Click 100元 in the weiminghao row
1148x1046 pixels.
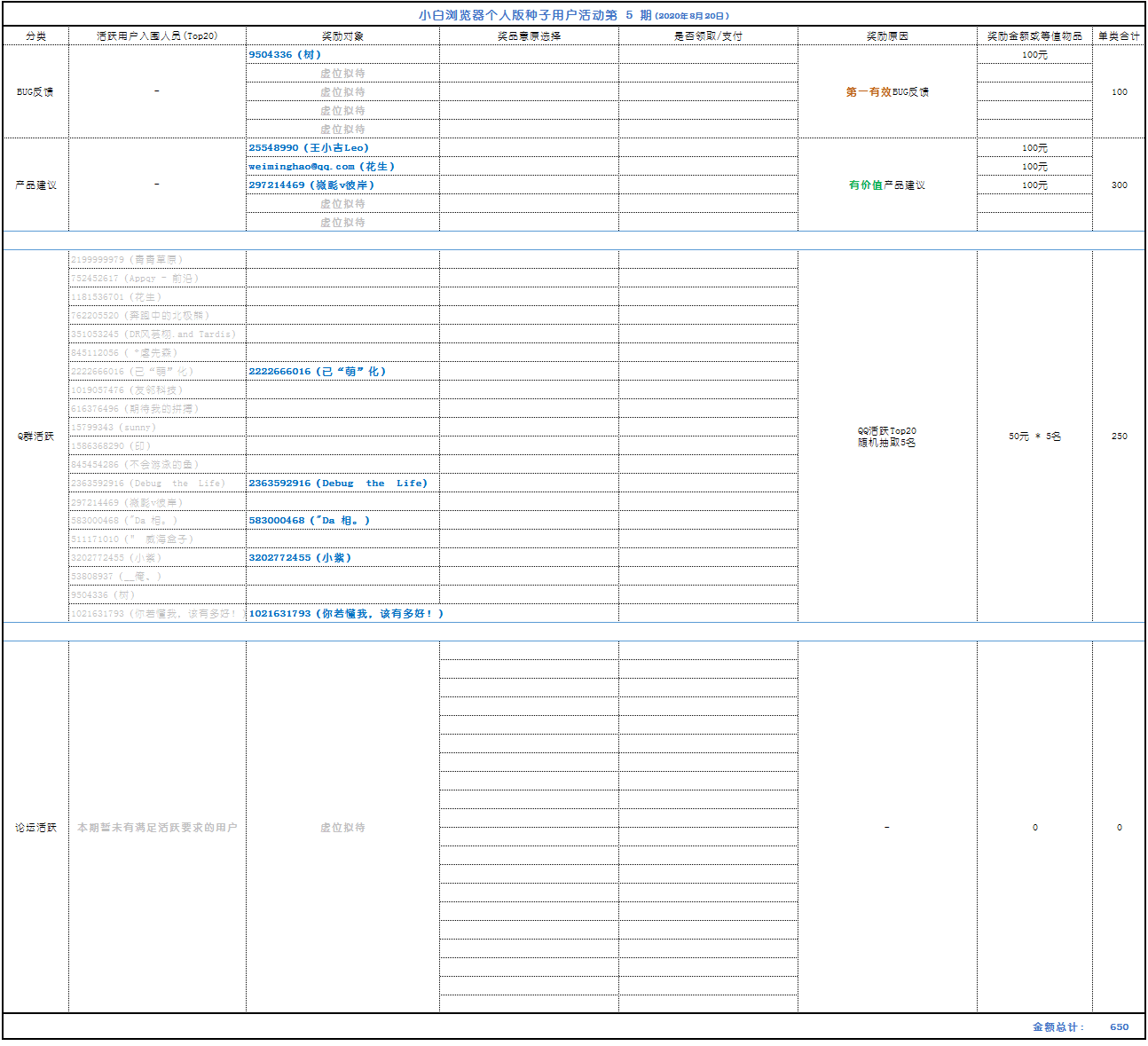1034,167
